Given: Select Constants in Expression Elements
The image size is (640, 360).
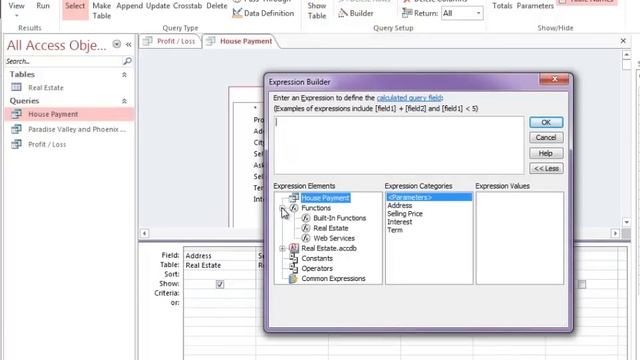Looking at the screenshot, I should point(317,258).
